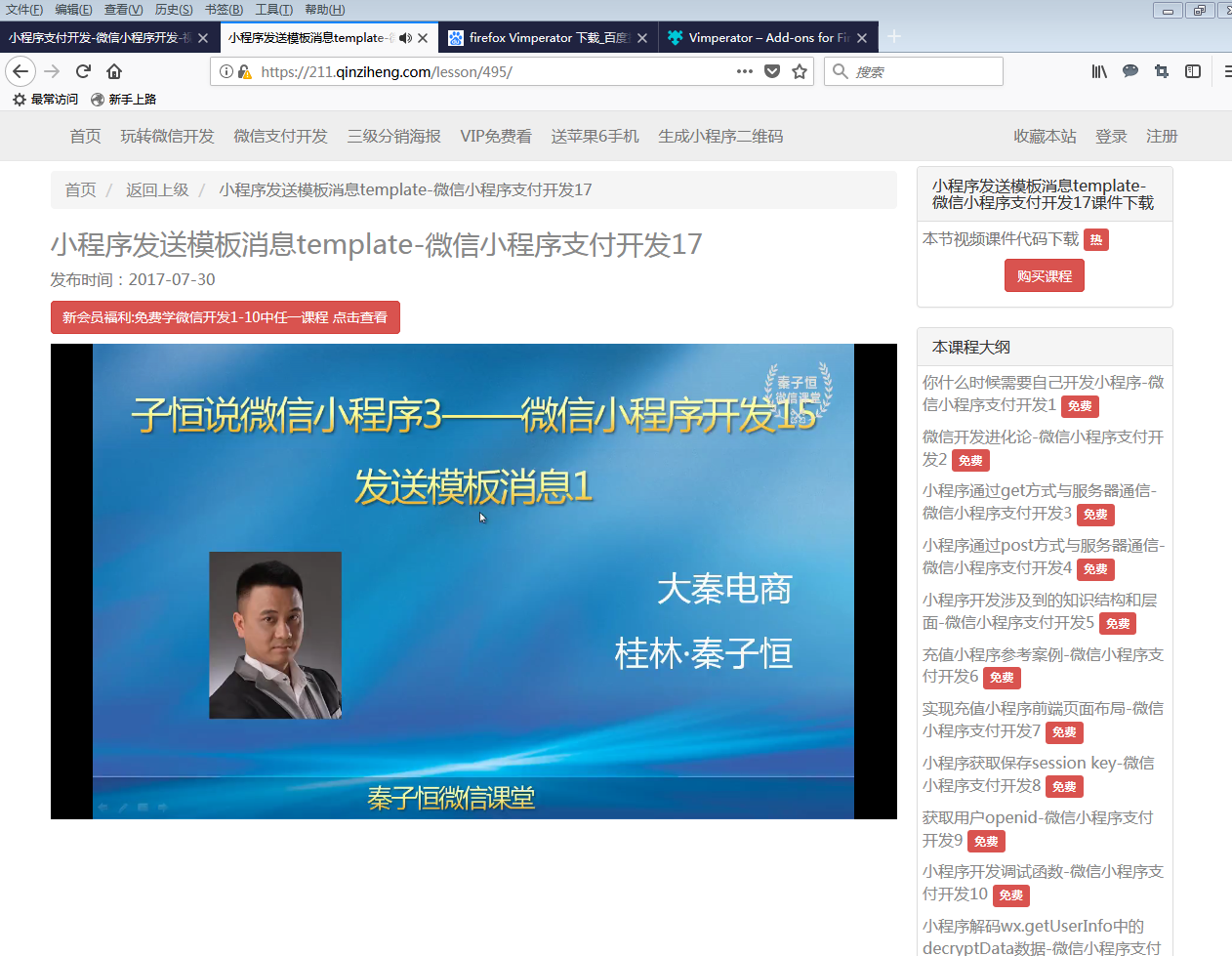Click the 购买课程 button
Screen dimensions: 1232x956
(x=1045, y=276)
